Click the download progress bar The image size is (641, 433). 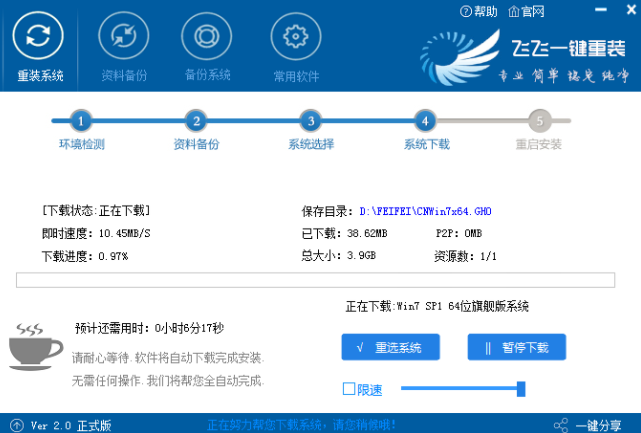coord(320,279)
